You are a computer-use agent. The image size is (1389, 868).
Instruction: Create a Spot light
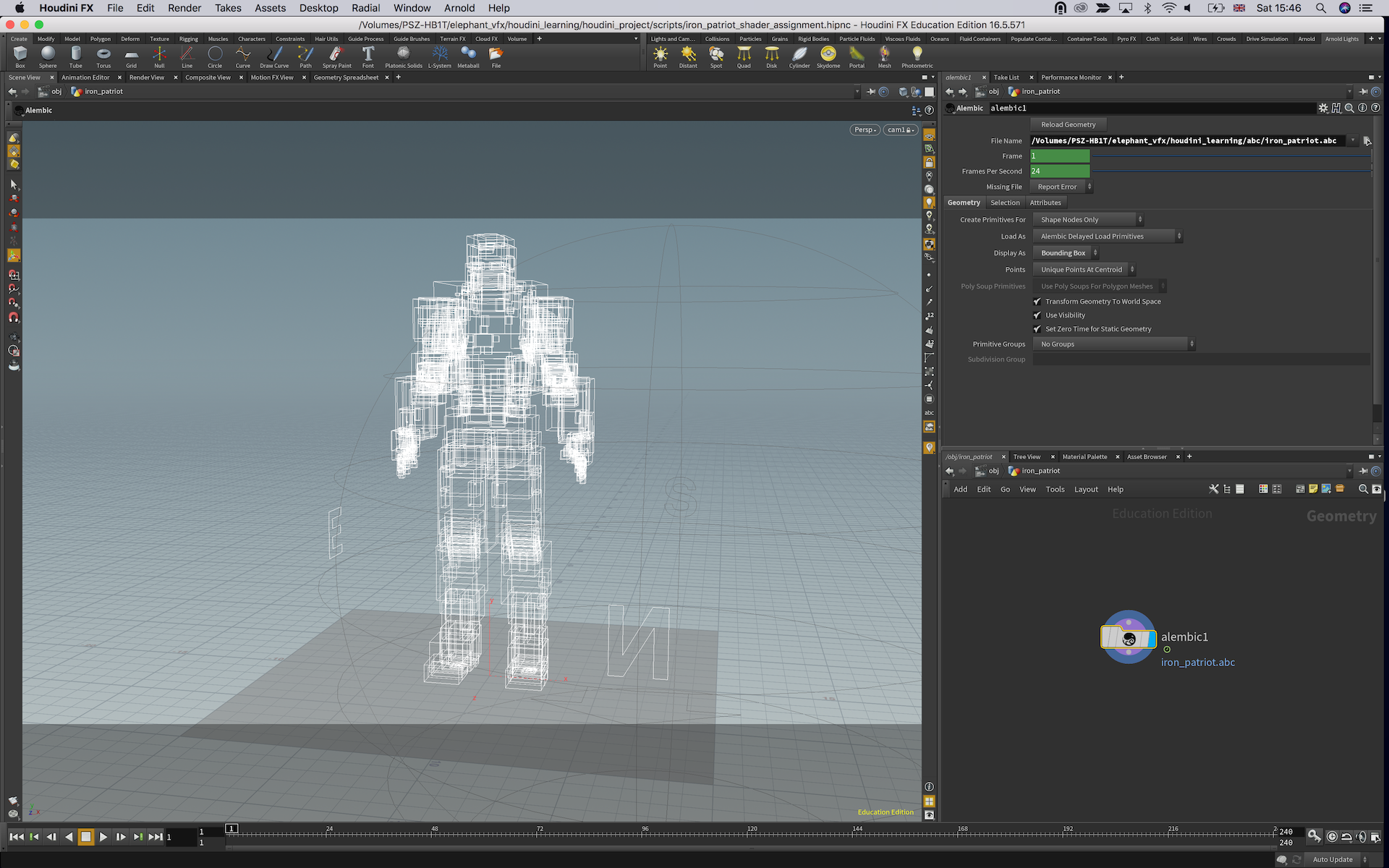click(716, 56)
